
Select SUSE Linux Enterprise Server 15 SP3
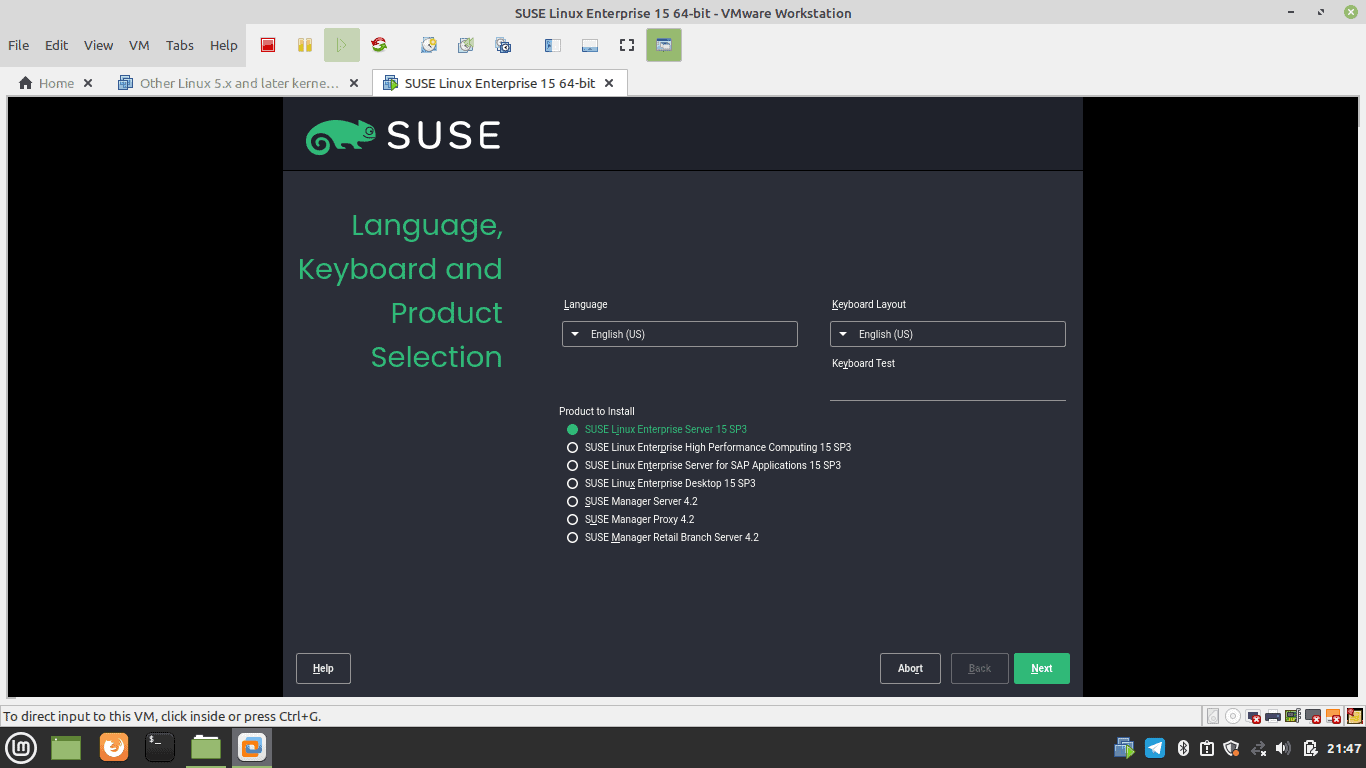657,429
